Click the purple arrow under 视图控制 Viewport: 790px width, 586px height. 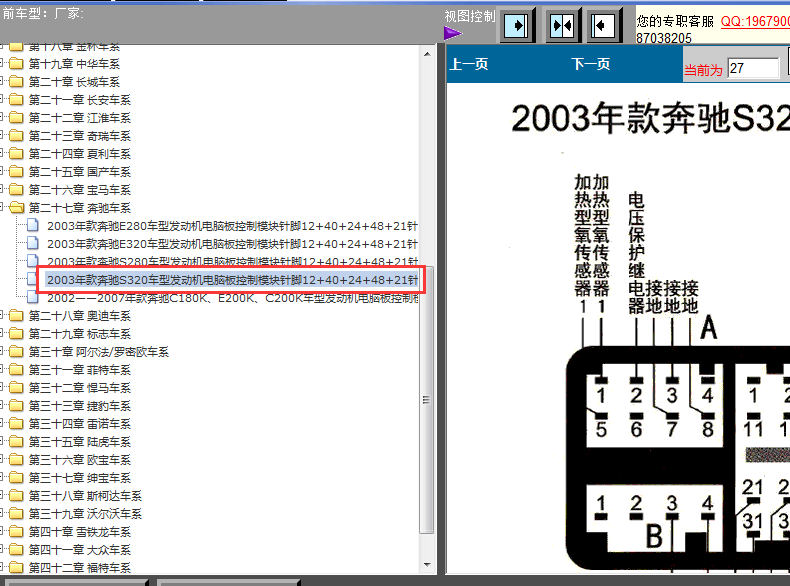coord(452,34)
